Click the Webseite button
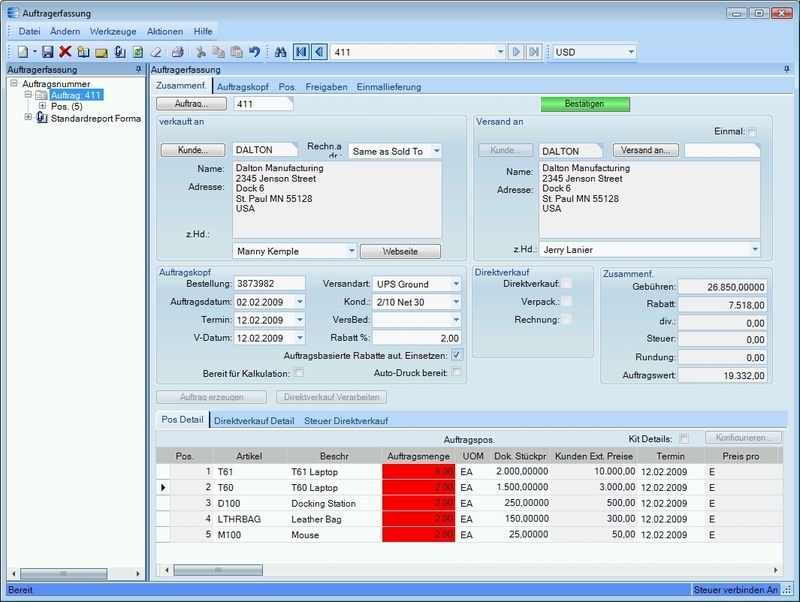The width and height of the screenshot is (800, 602). [400, 250]
